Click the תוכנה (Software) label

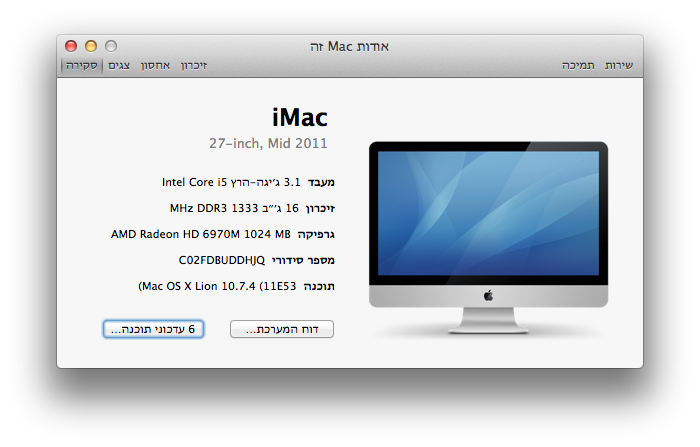319,286
